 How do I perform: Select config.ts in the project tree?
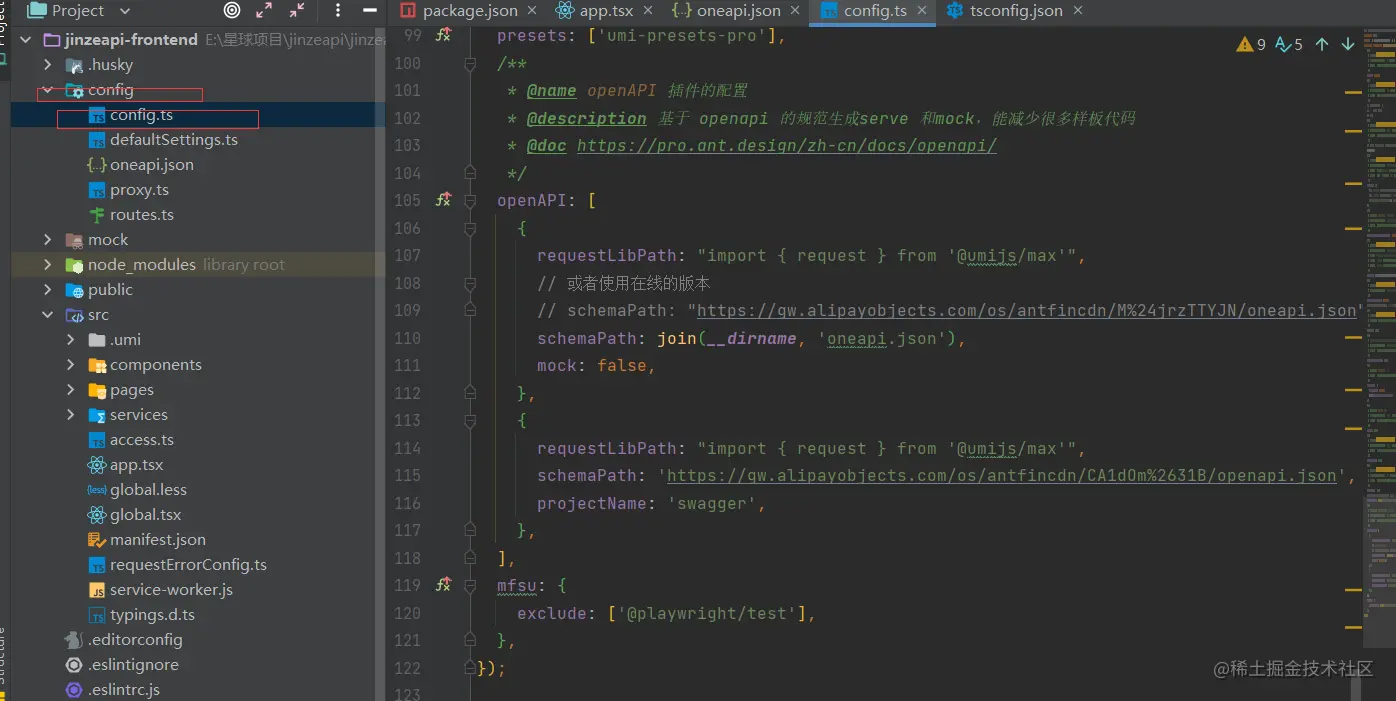(x=141, y=115)
